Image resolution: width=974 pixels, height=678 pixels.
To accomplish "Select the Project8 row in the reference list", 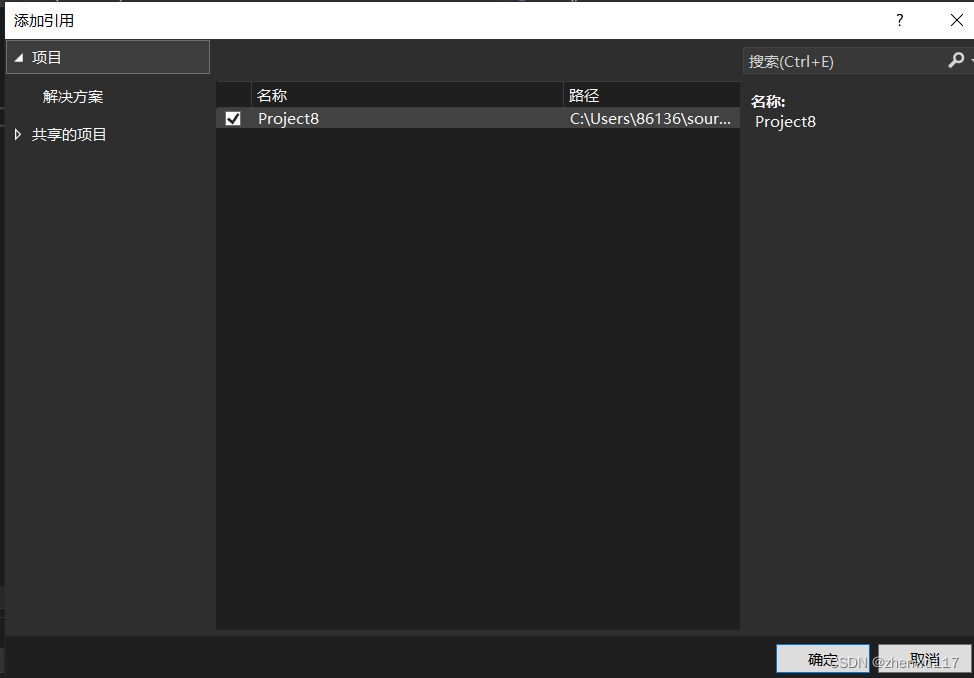I will pyautogui.click(x=400, y=118).
